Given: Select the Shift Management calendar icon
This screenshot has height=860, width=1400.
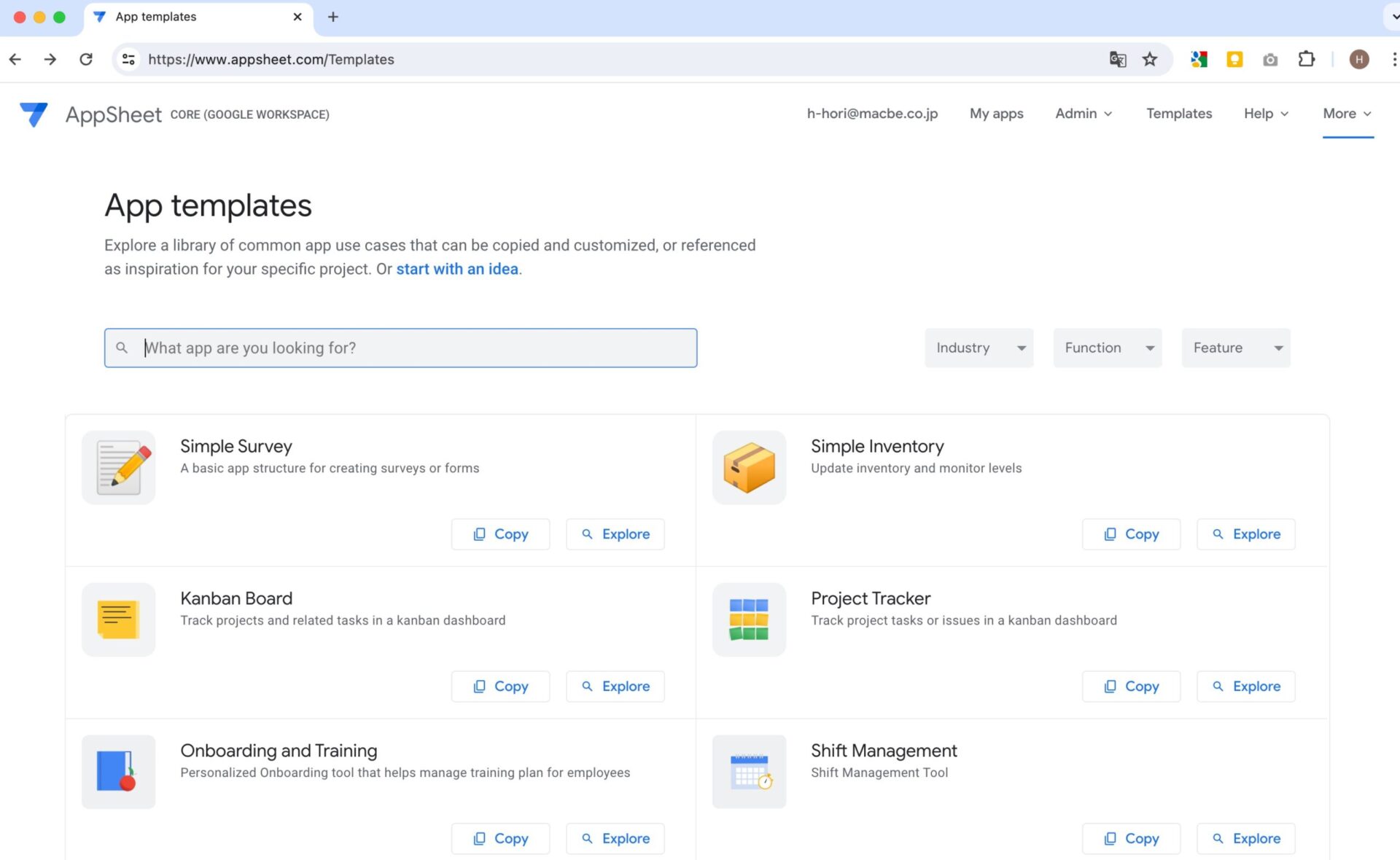Looking at the screenshot, I should click(749, 771).
